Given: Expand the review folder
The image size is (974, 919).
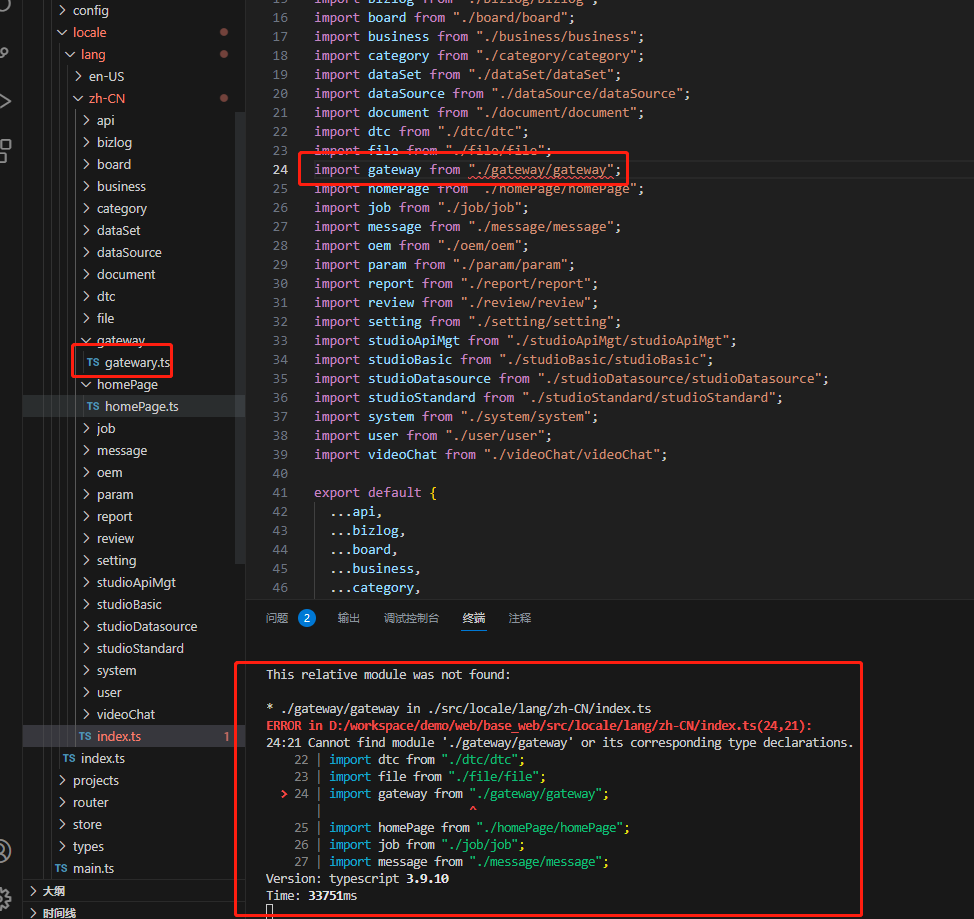Looking at the screenshot, I should pos(115,539).
